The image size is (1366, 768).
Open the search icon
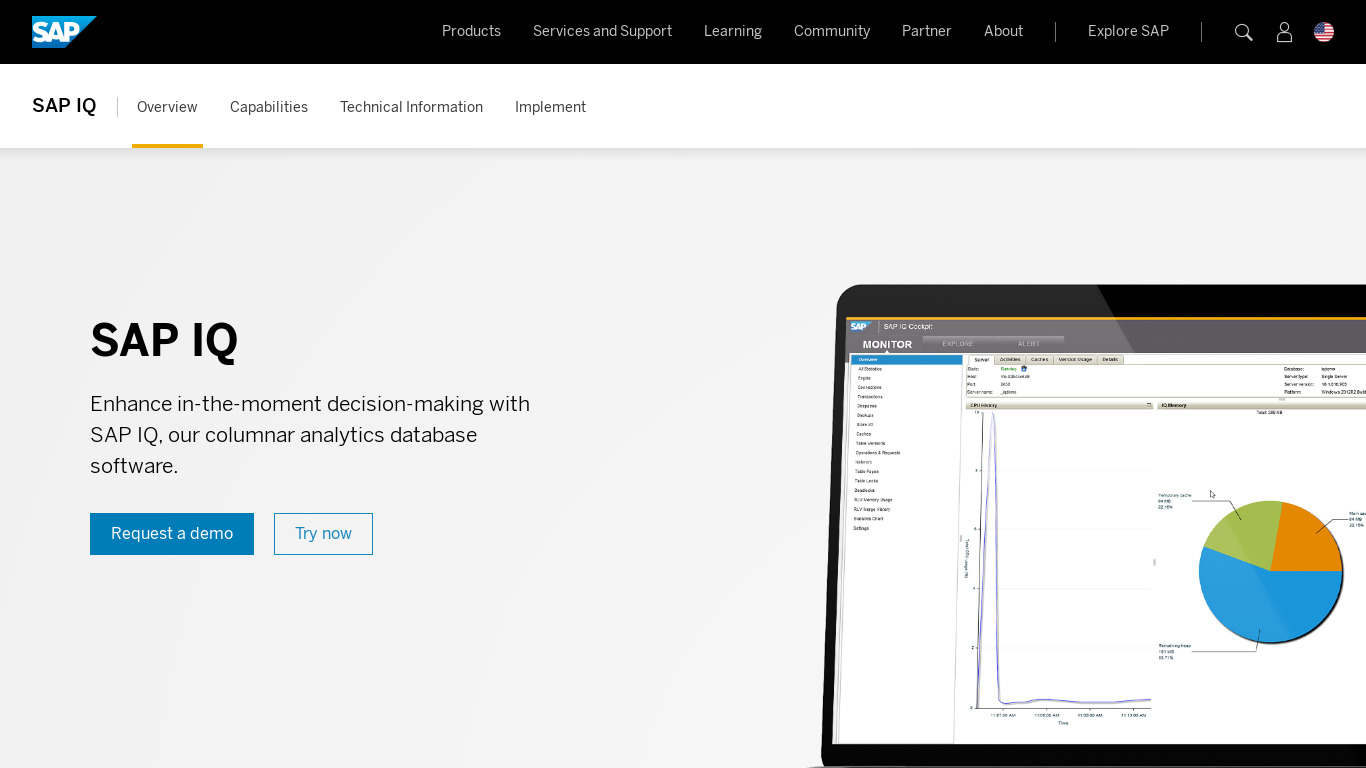point(1244,32)
